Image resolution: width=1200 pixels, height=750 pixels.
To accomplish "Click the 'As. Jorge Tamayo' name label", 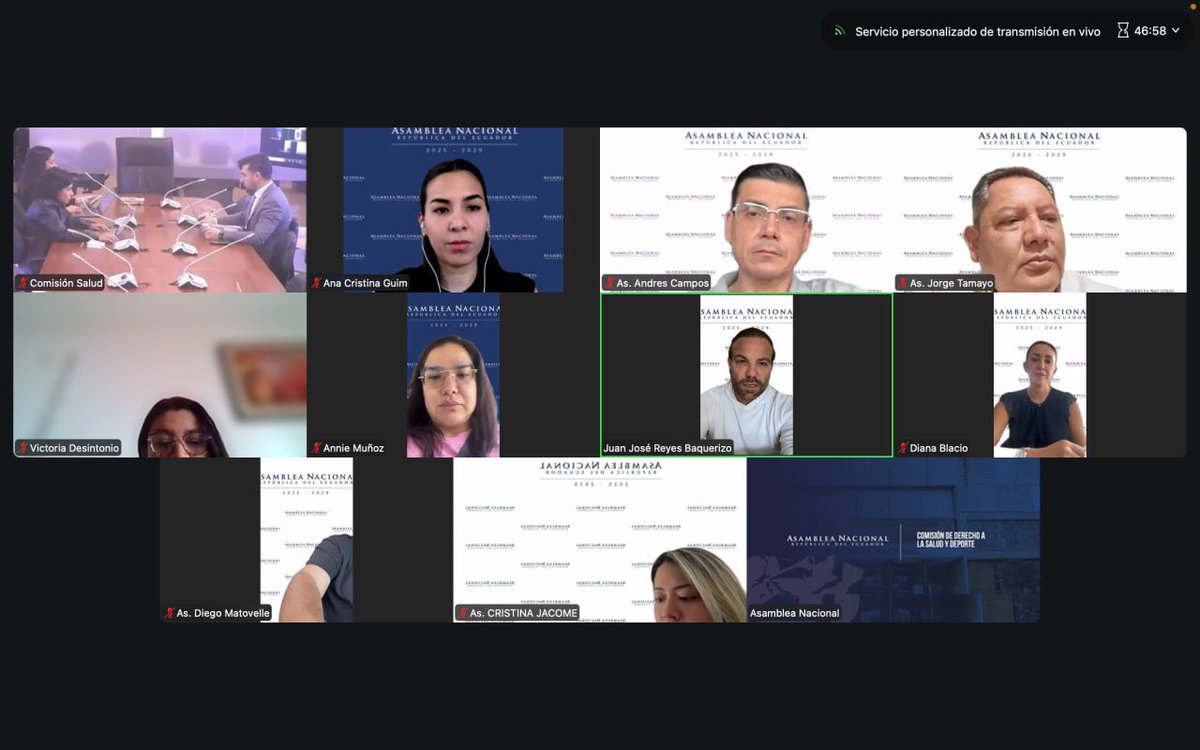I will pos(952,283).
